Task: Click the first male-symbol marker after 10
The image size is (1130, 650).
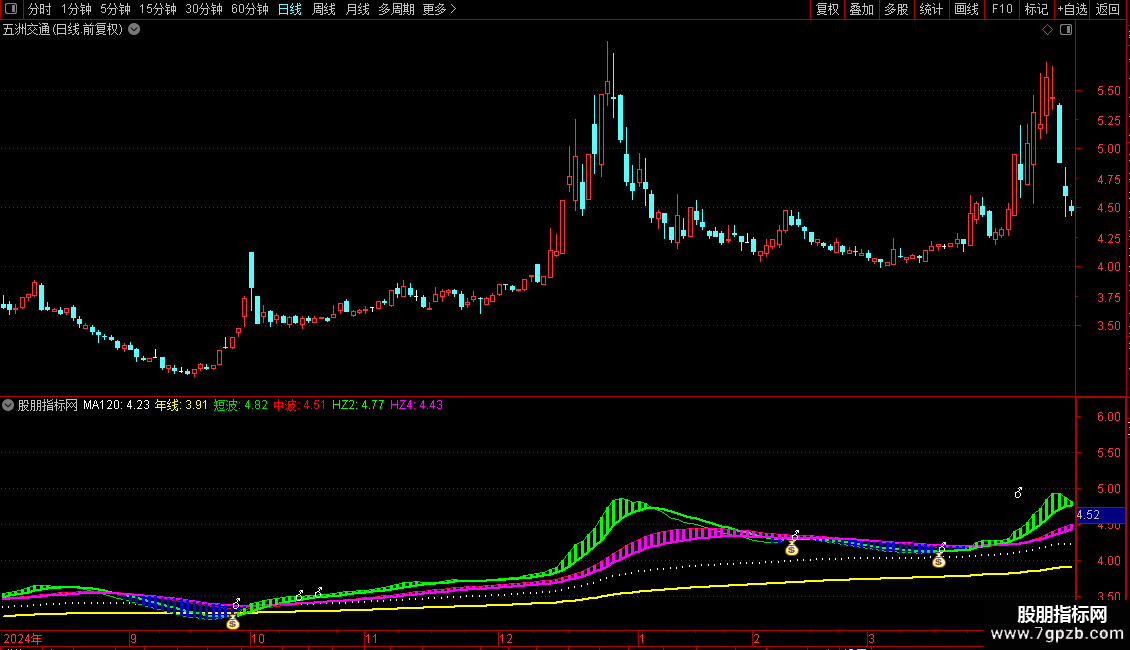Action: (x=300, y=595)
